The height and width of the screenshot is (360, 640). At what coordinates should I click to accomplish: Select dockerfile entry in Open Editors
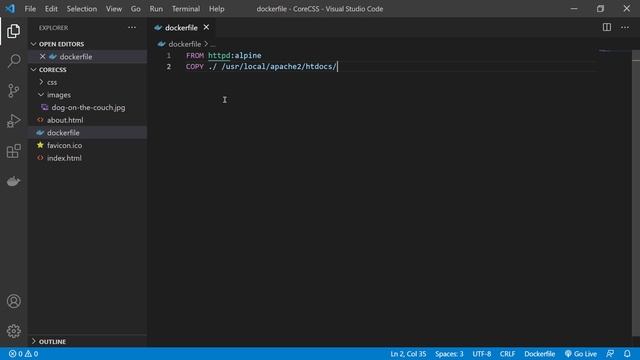coord(76,56)
